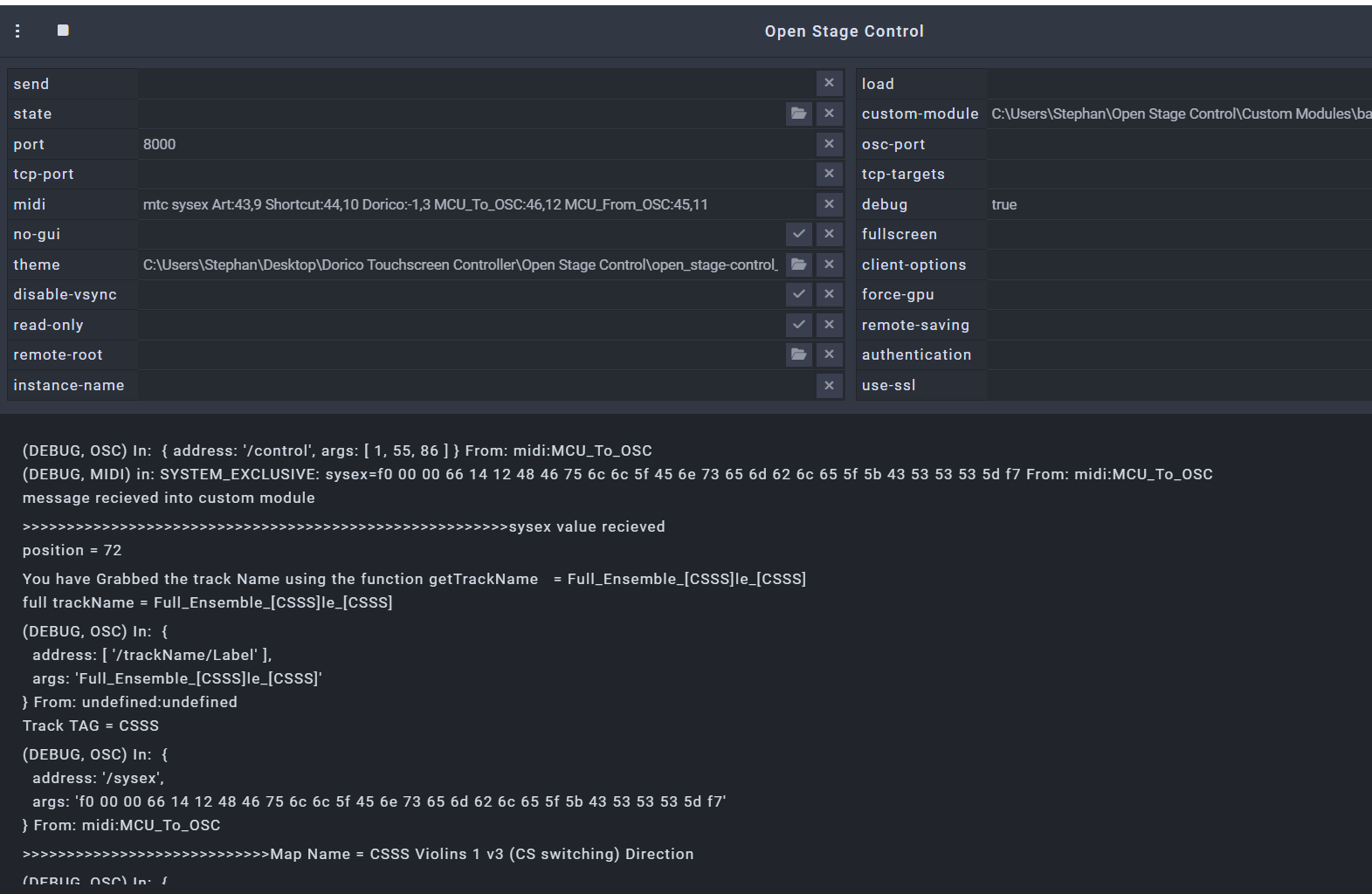Screen dimensions: 1372x894
Task: Click the tcp-port input field
Action: coord(472,174)
